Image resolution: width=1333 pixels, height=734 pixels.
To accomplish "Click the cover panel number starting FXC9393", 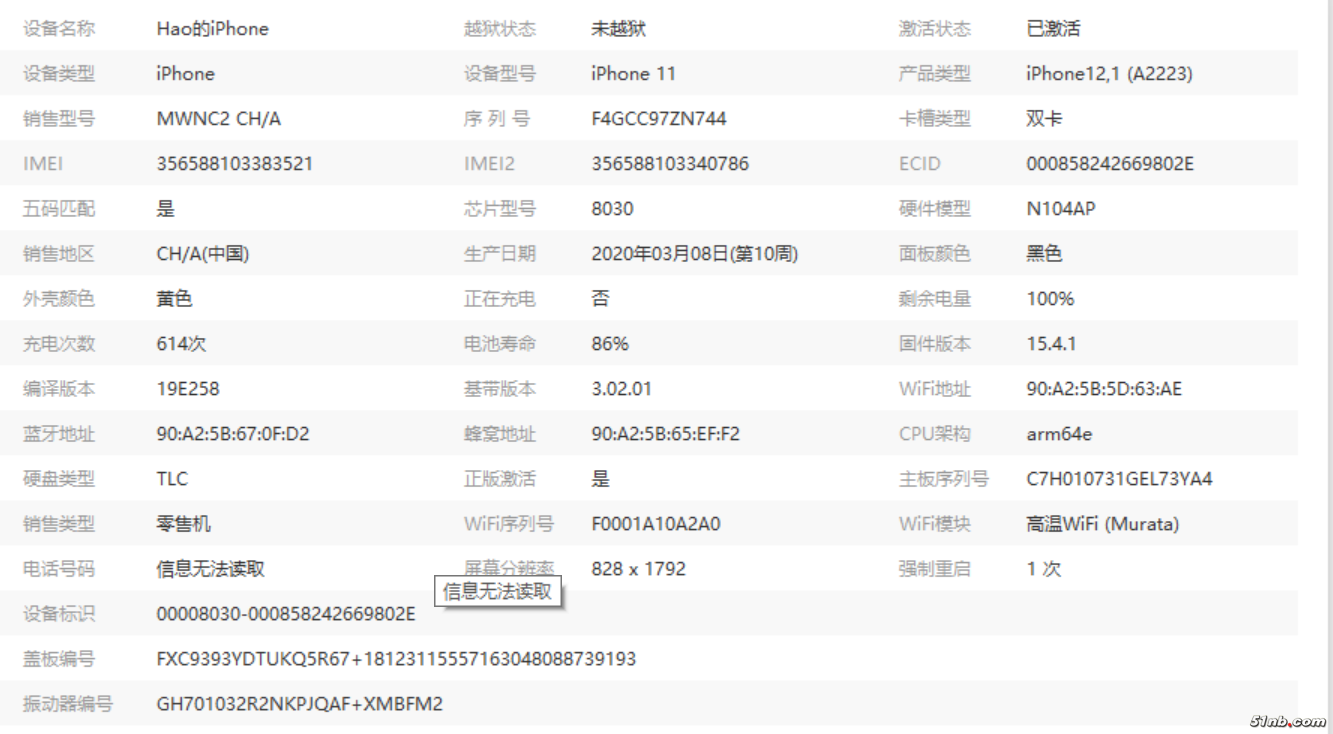I will pos(396,659).
